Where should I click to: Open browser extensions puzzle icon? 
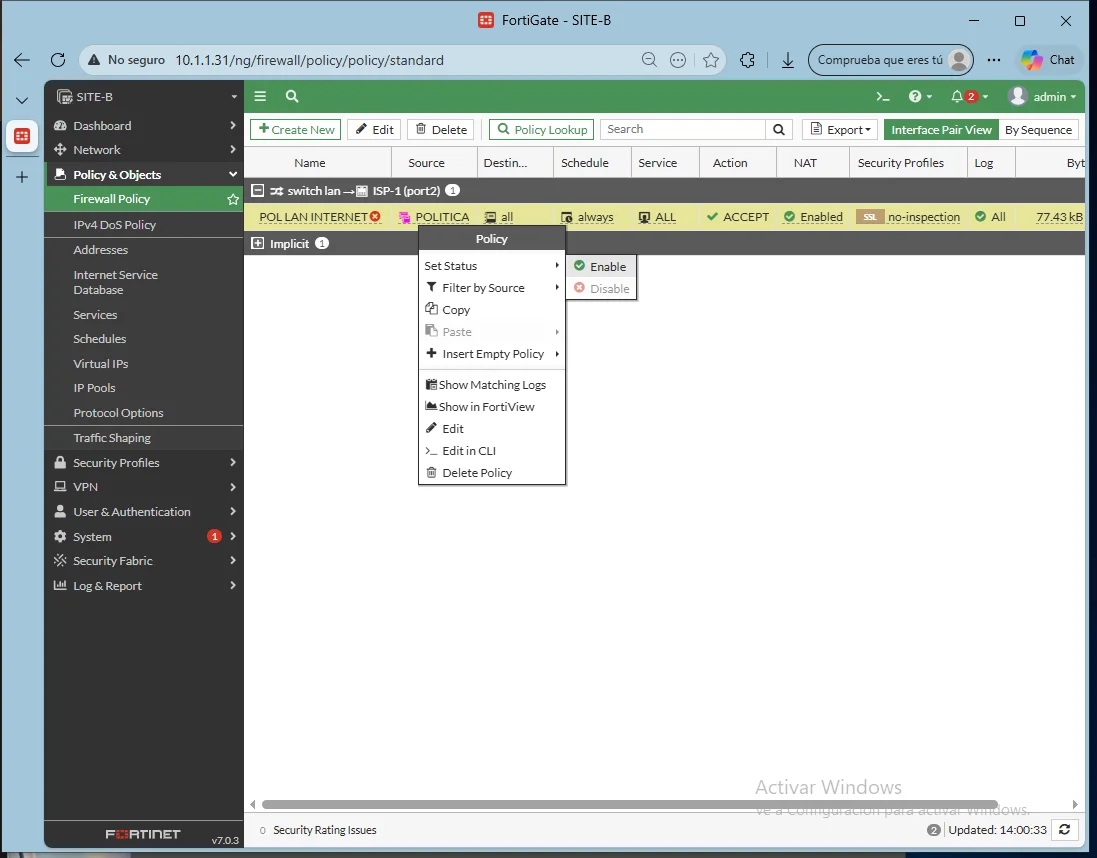pos(747,60)
